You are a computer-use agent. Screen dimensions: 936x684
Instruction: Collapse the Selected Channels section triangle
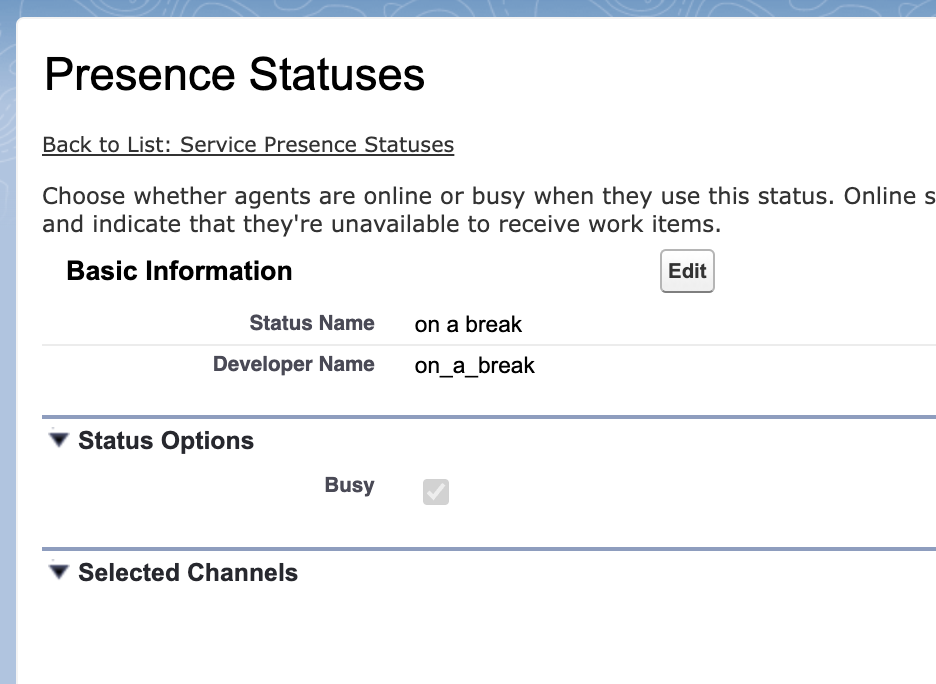click(x=59, y=572)
